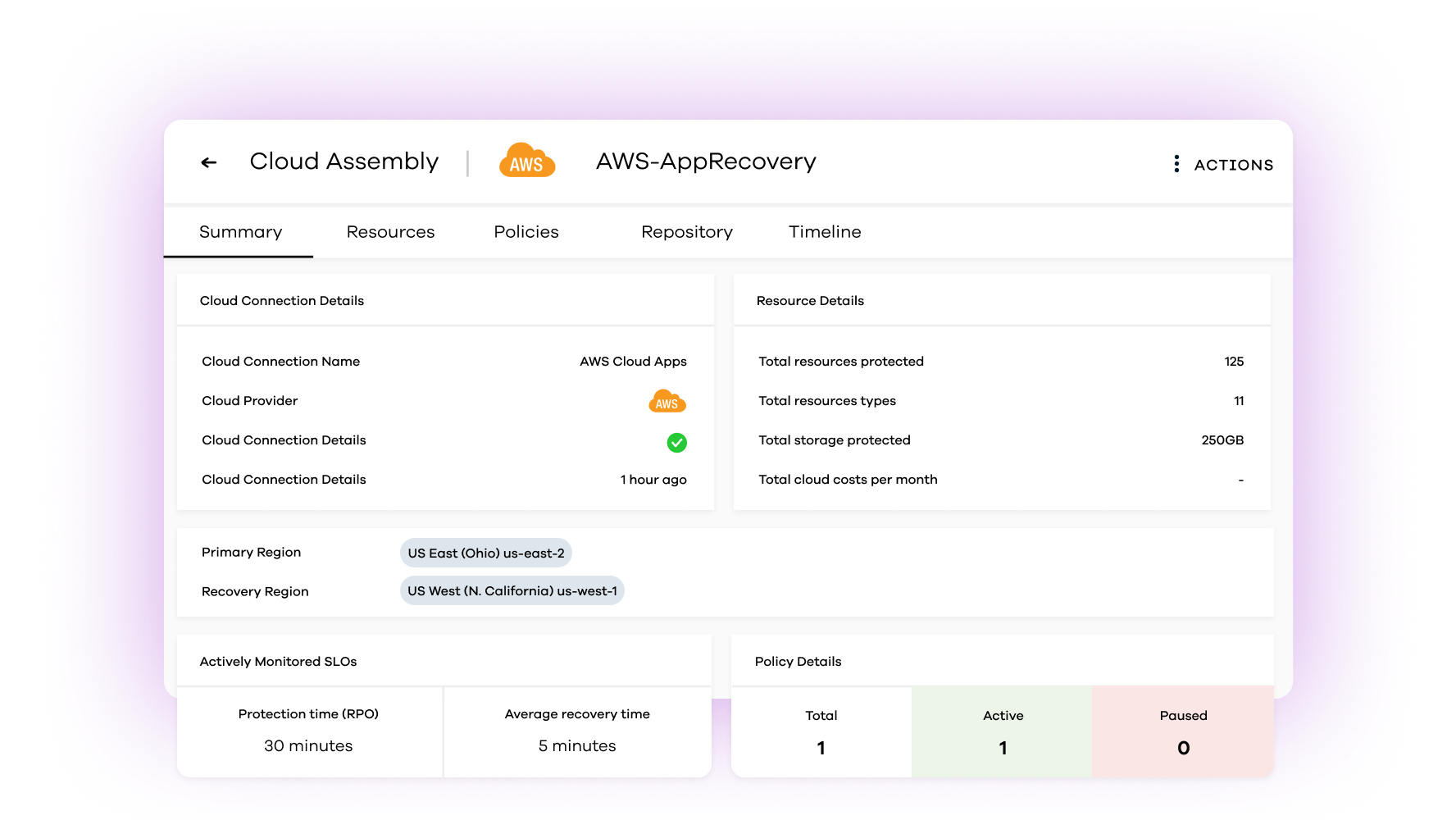Select the green Active policies tile

[x=1002, y=731]
